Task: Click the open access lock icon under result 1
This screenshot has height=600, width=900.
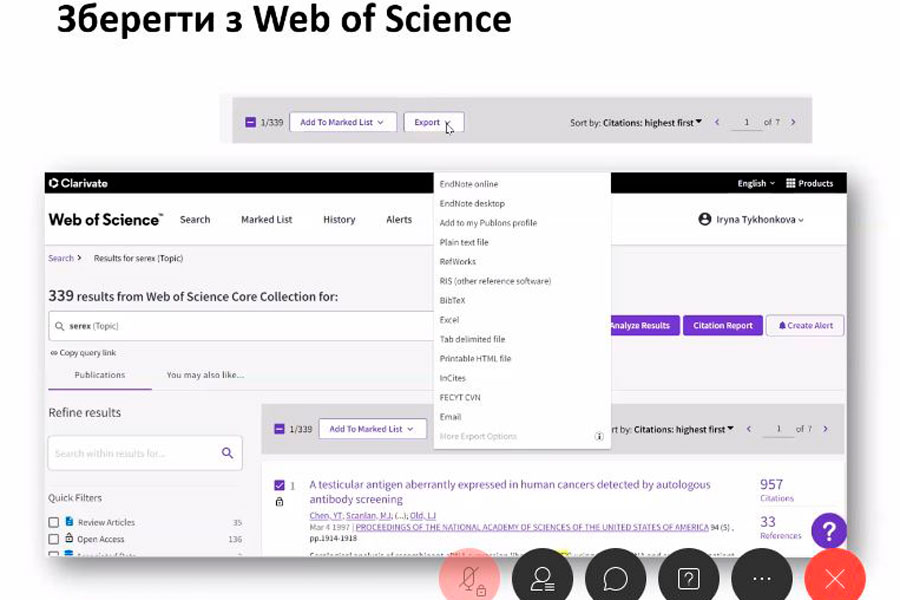Action: [280, 502]
